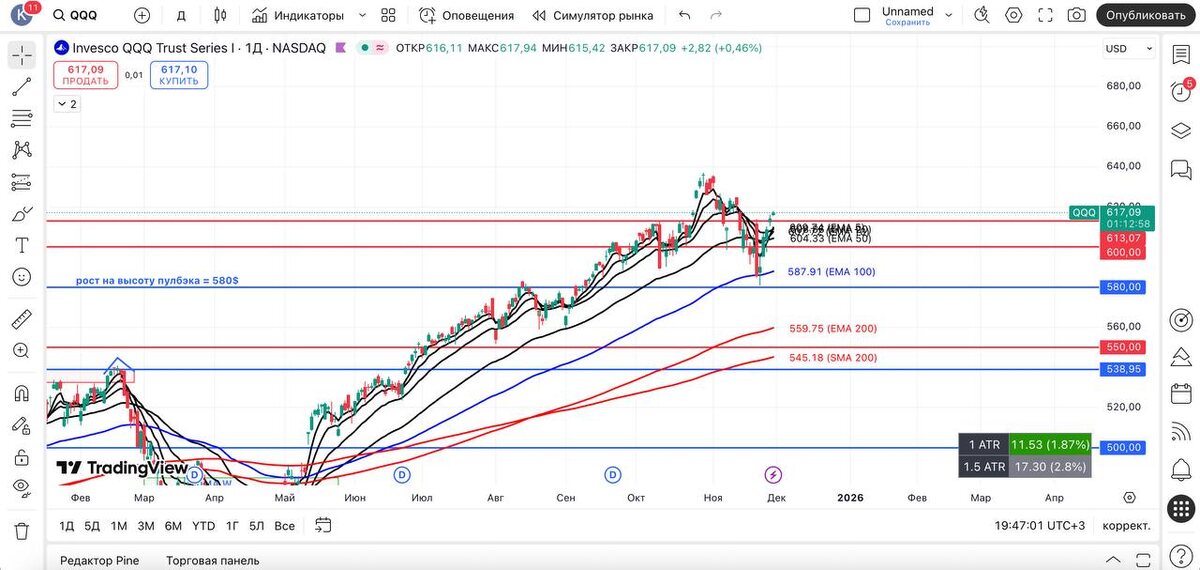Open the calendar panel icon
Screen dimensions: 1200x570
point(1181,393)
